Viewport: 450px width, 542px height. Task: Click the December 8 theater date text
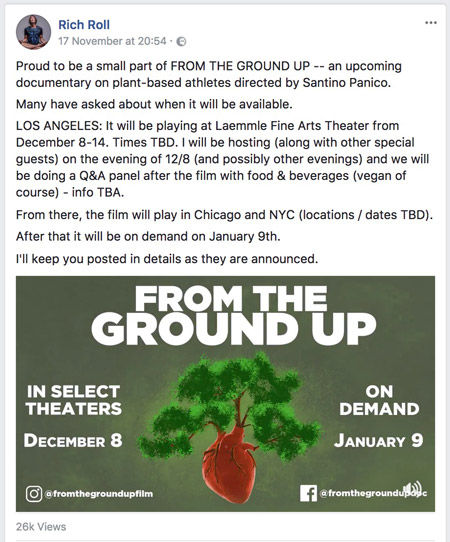[73, 441]
